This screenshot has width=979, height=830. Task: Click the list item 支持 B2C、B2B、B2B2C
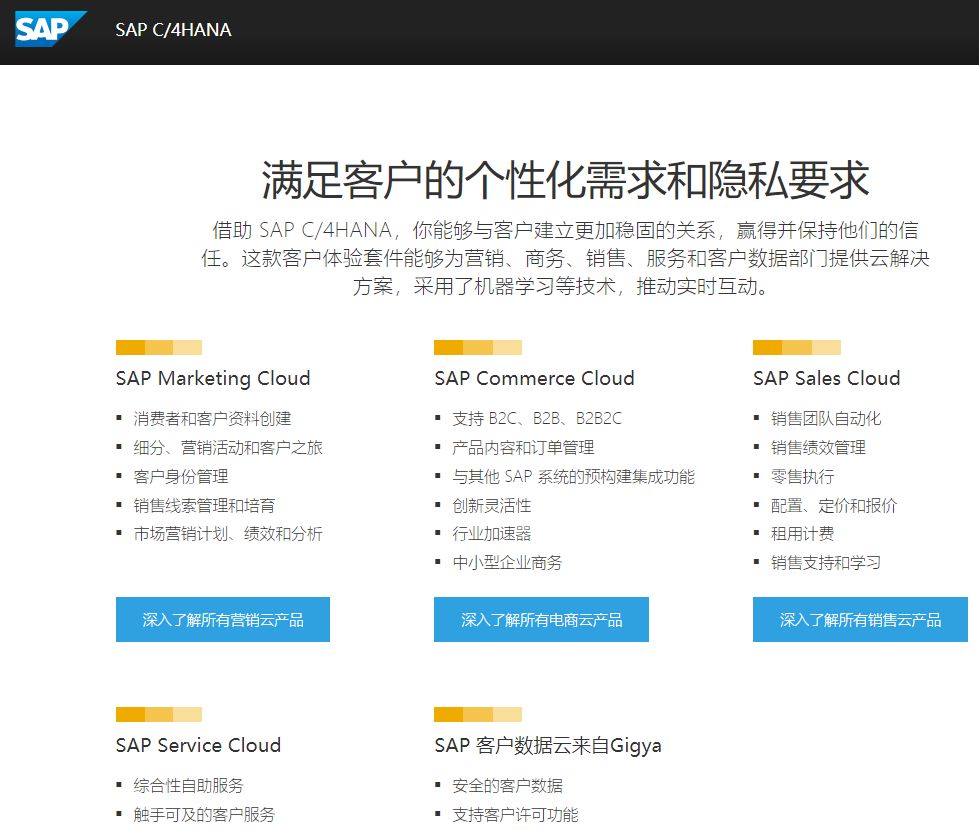537,418
